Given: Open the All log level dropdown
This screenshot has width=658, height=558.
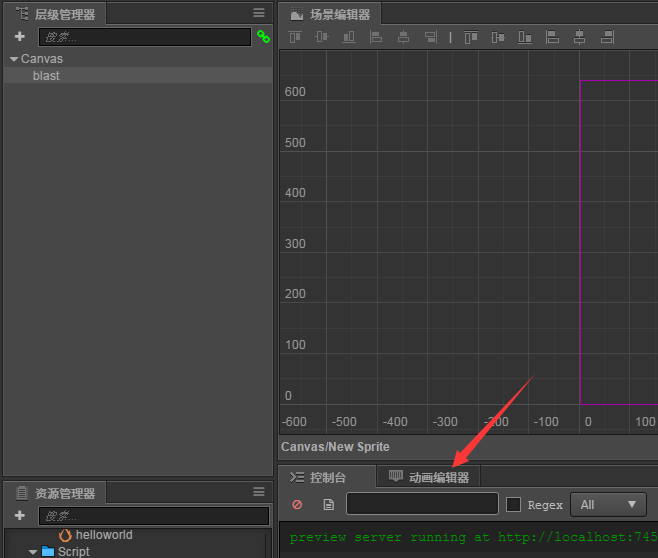Looking at the screenshot, I should 608,505.
